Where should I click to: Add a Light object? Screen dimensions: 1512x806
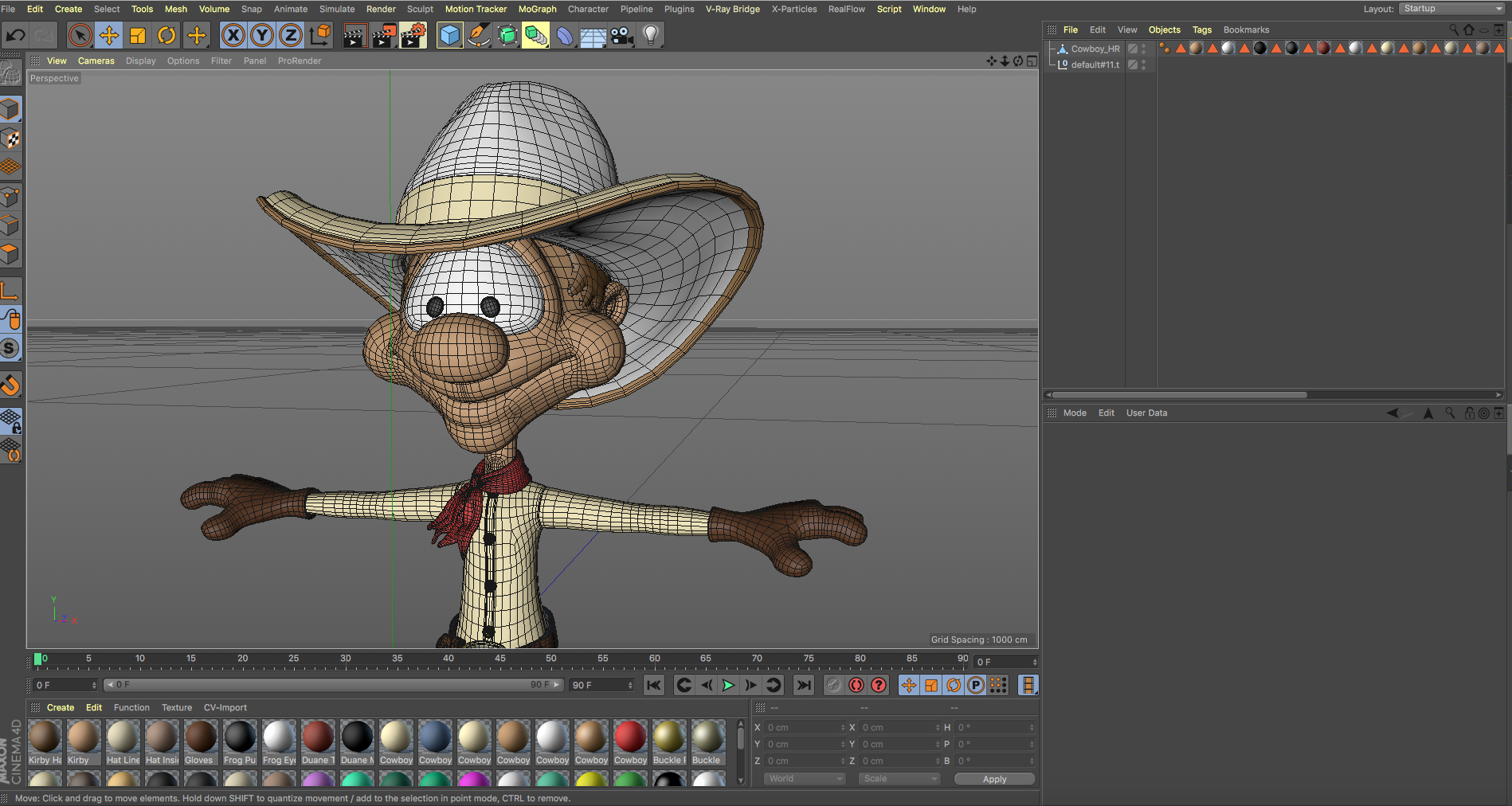point(651,35)
